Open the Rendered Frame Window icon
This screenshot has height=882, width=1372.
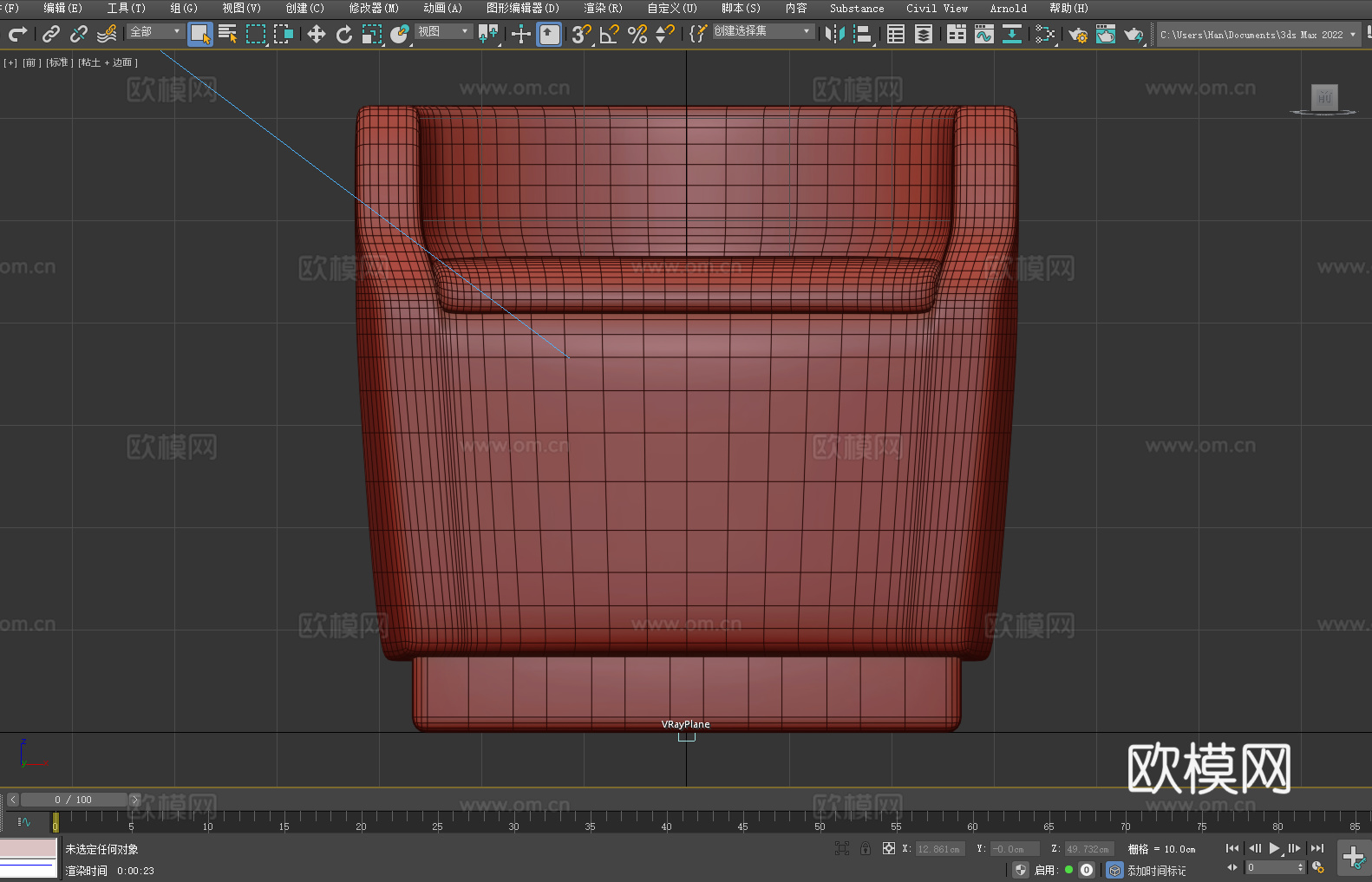click(x=1106, y=34)
